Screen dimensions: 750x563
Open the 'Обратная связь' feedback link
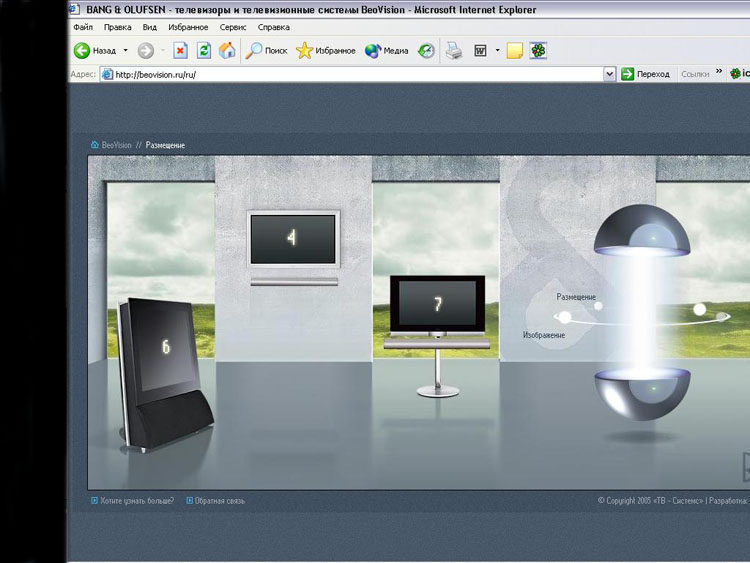tap(220, 501)
